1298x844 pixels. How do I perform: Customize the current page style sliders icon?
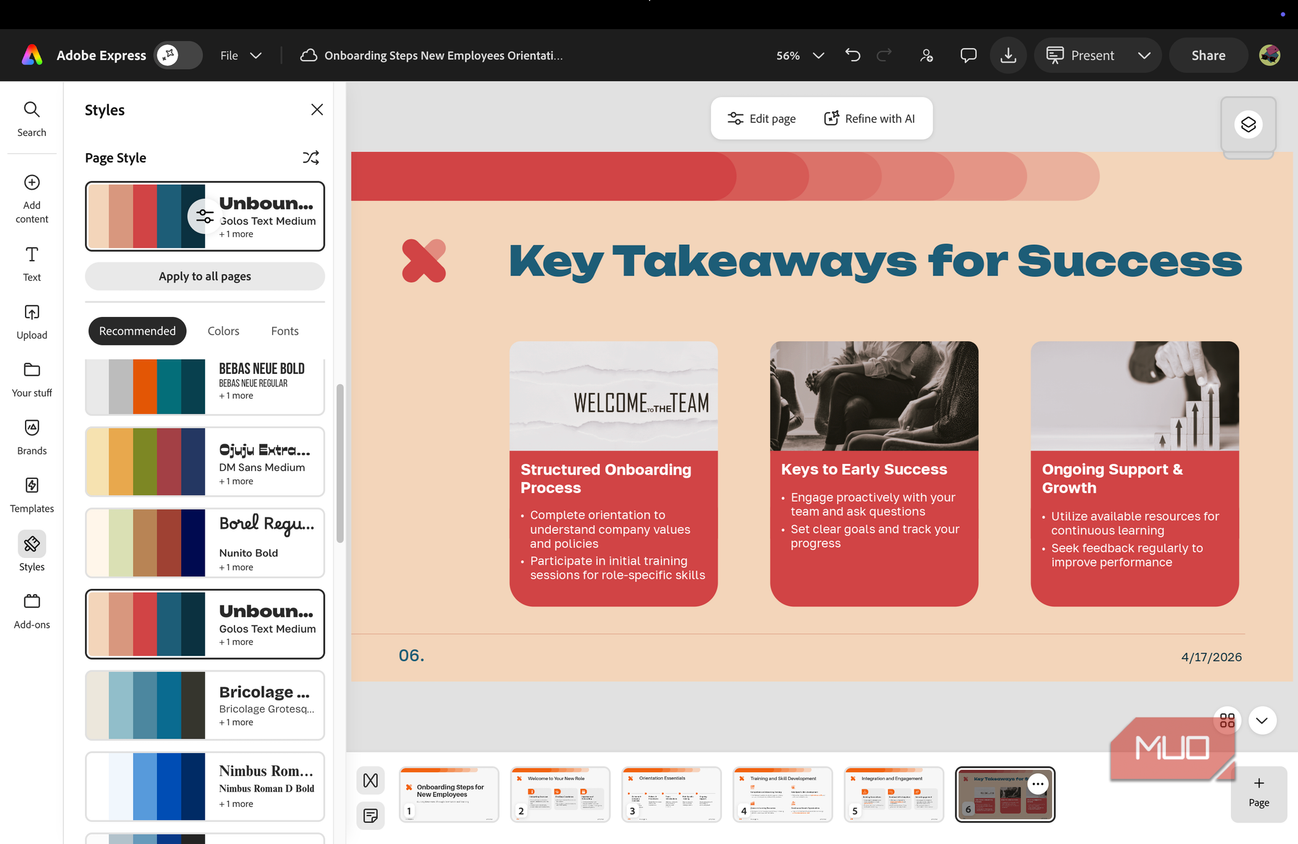point(205,216)
